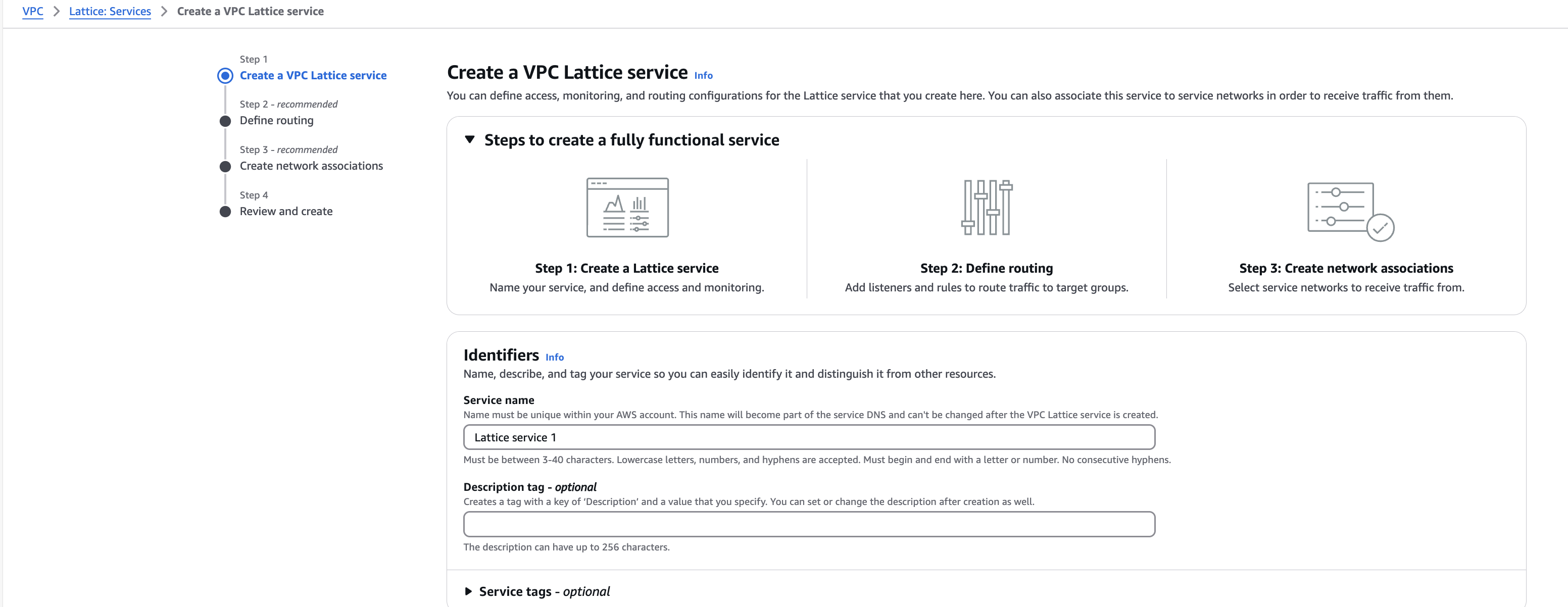Click the Step 1 active wizard circle
Image resolution: width=1568 pixels, height=607 pixels.
coord(225,75)
